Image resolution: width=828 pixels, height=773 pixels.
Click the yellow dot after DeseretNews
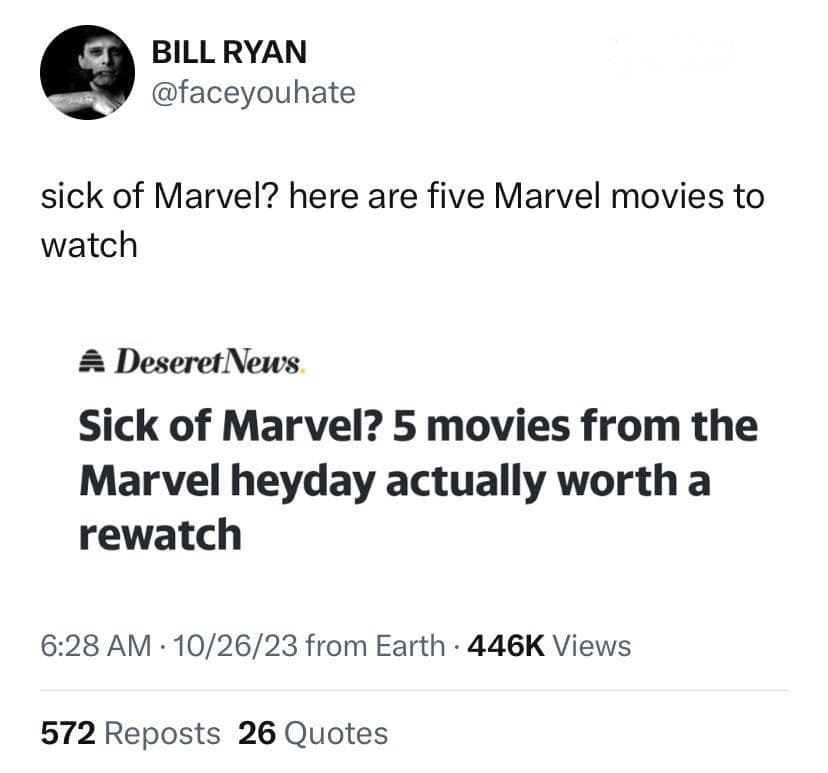coord(303,368)
